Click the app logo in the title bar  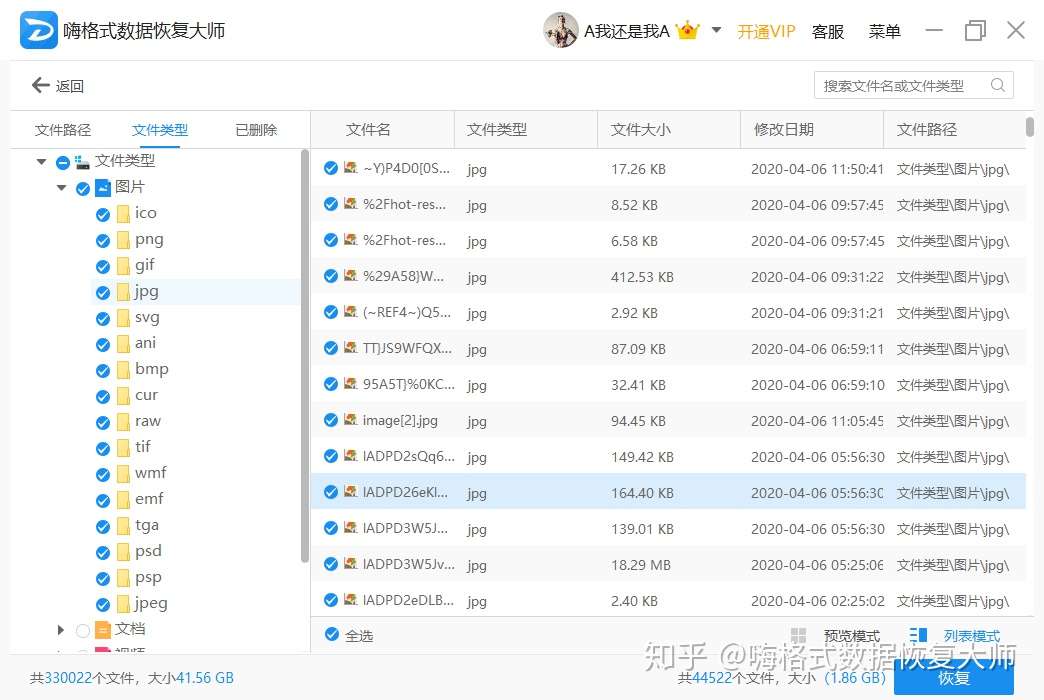[x=38, y=30]
